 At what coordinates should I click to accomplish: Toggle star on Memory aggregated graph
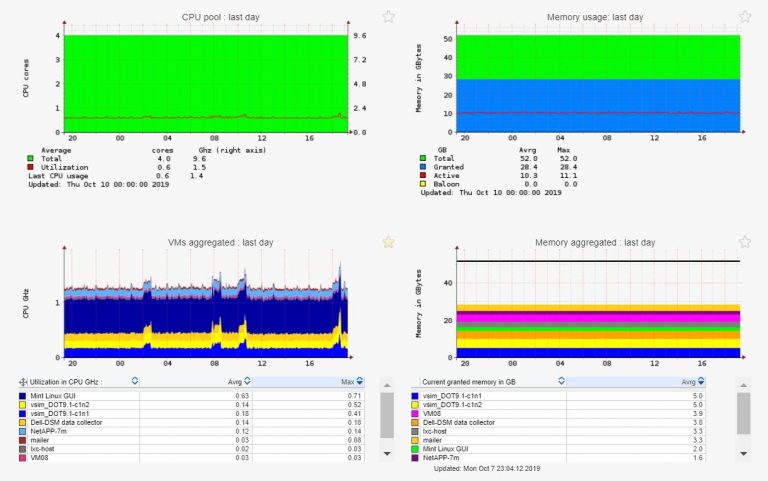744,242
